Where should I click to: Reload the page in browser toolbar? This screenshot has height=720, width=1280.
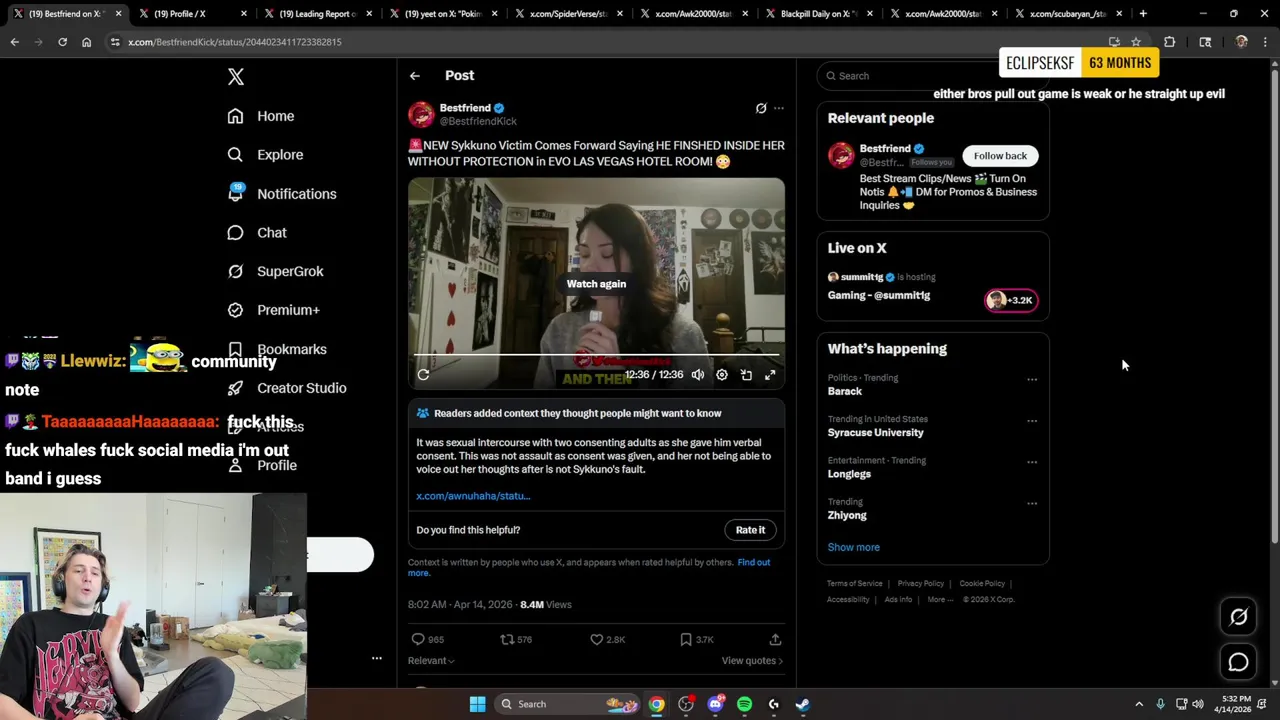[x=62, y=42]
